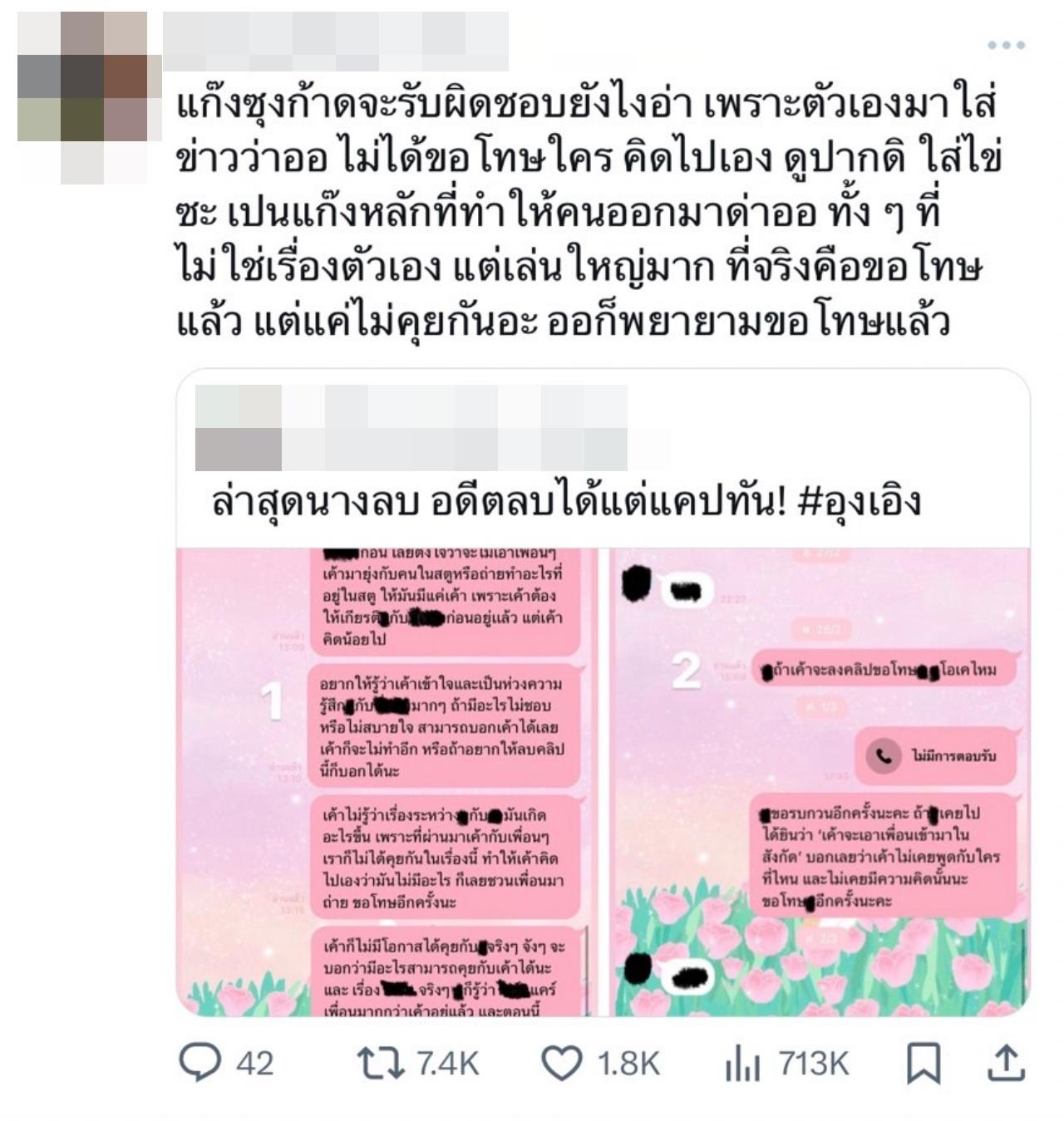This screenshot has height=1121, width=1064.
Task: Click the main tweet text starting แก๊งซุงก้า
Action: click(589, 213)
